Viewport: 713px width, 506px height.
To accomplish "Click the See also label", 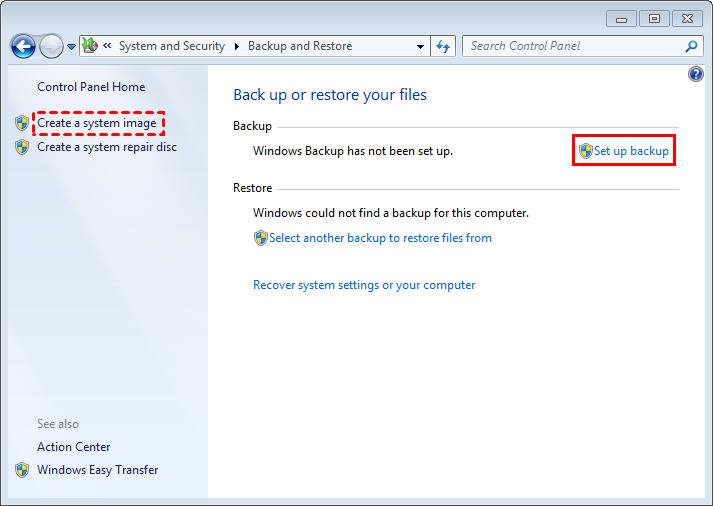I will pos(58,424).
